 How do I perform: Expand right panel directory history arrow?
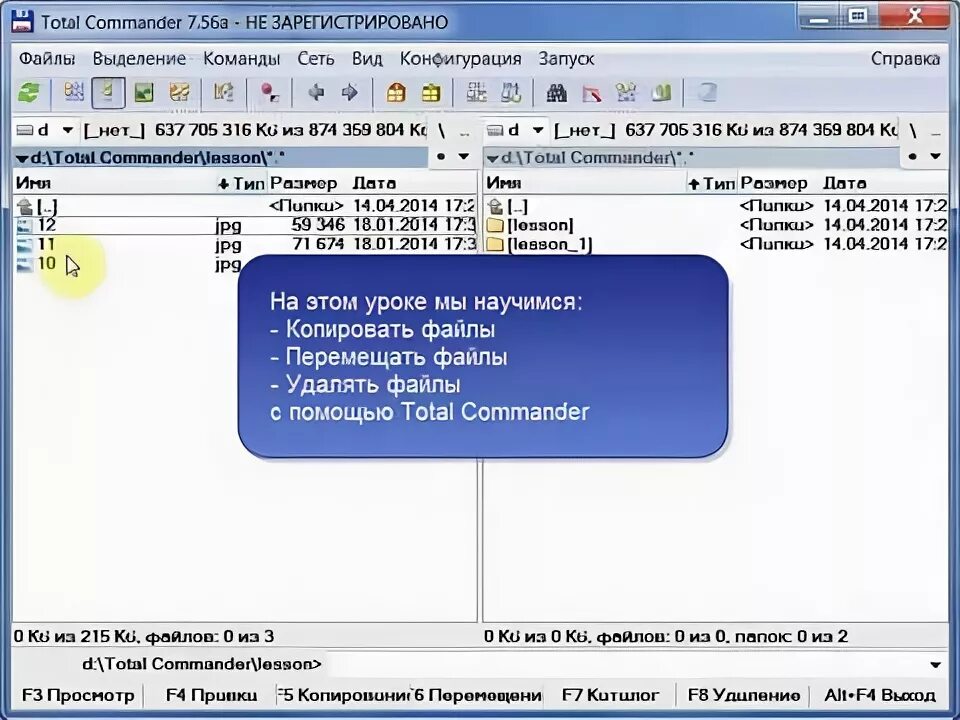[936, 157]
